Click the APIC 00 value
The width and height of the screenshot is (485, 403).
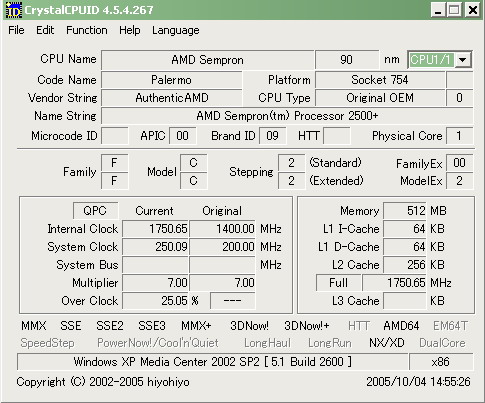point(182,136)
